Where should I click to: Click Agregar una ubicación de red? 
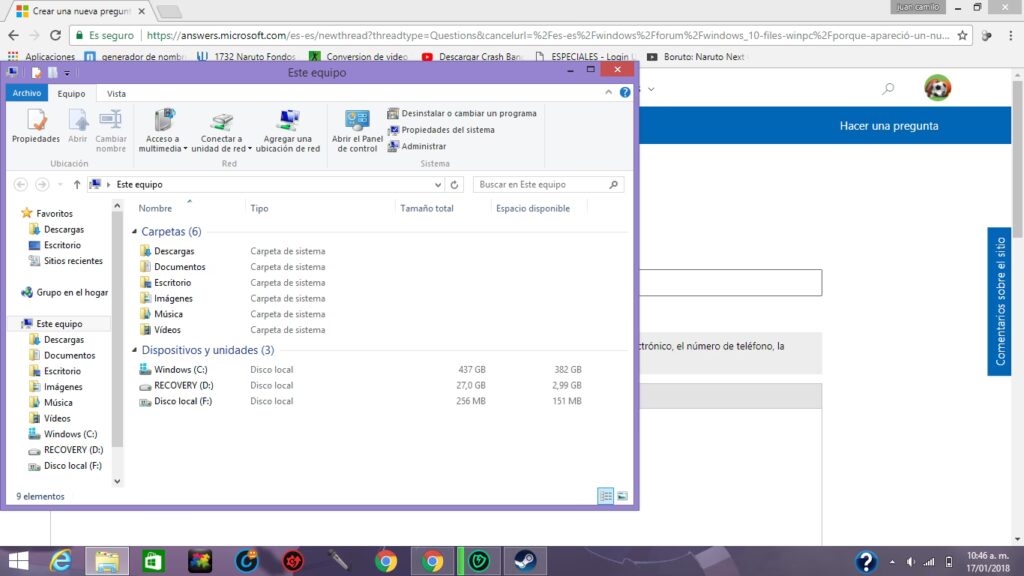click(287, 131)
